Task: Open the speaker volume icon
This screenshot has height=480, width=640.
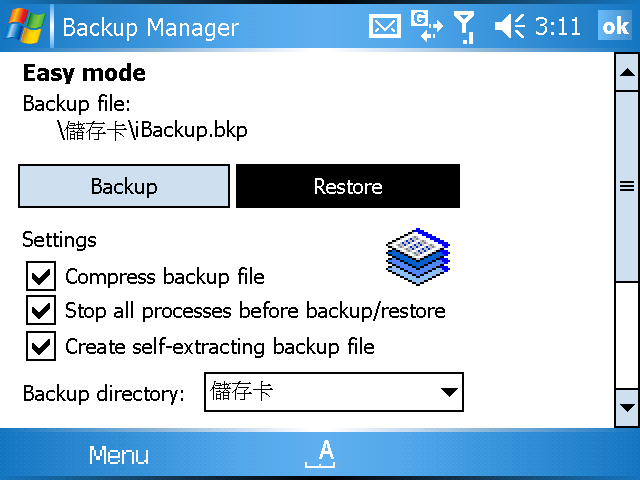Action: 509,27
